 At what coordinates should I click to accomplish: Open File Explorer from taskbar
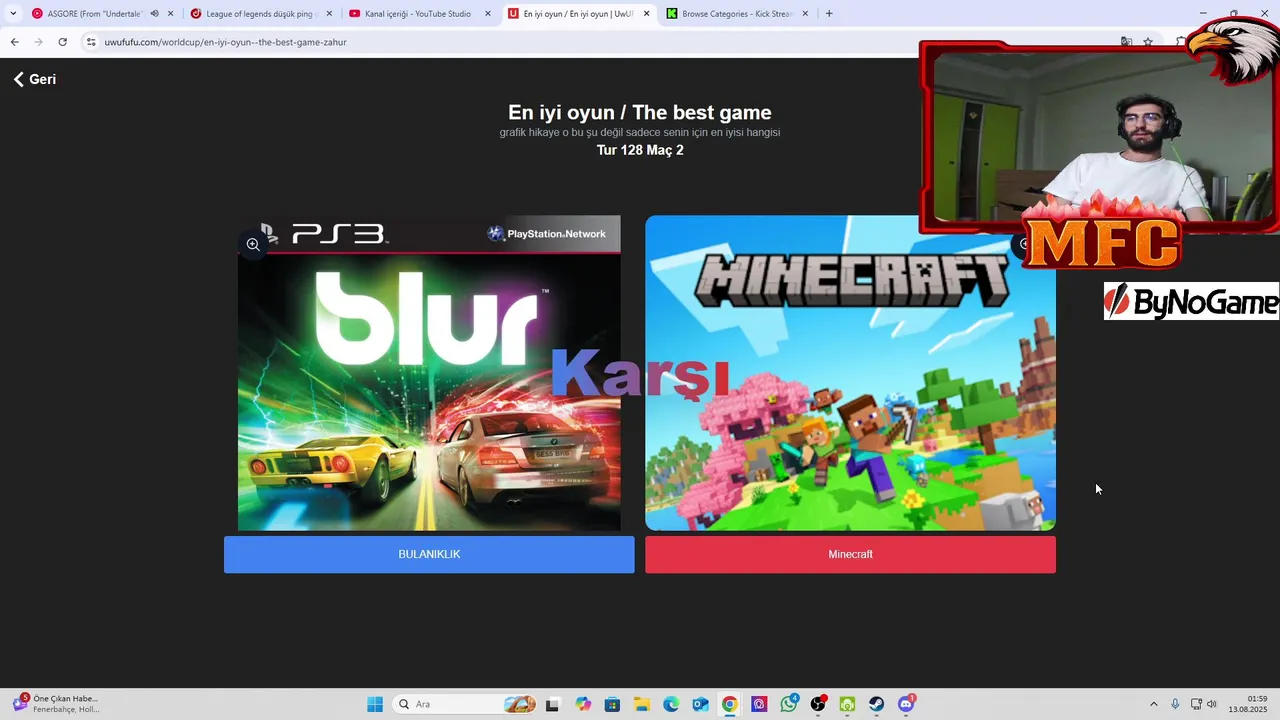click(641, 704)
